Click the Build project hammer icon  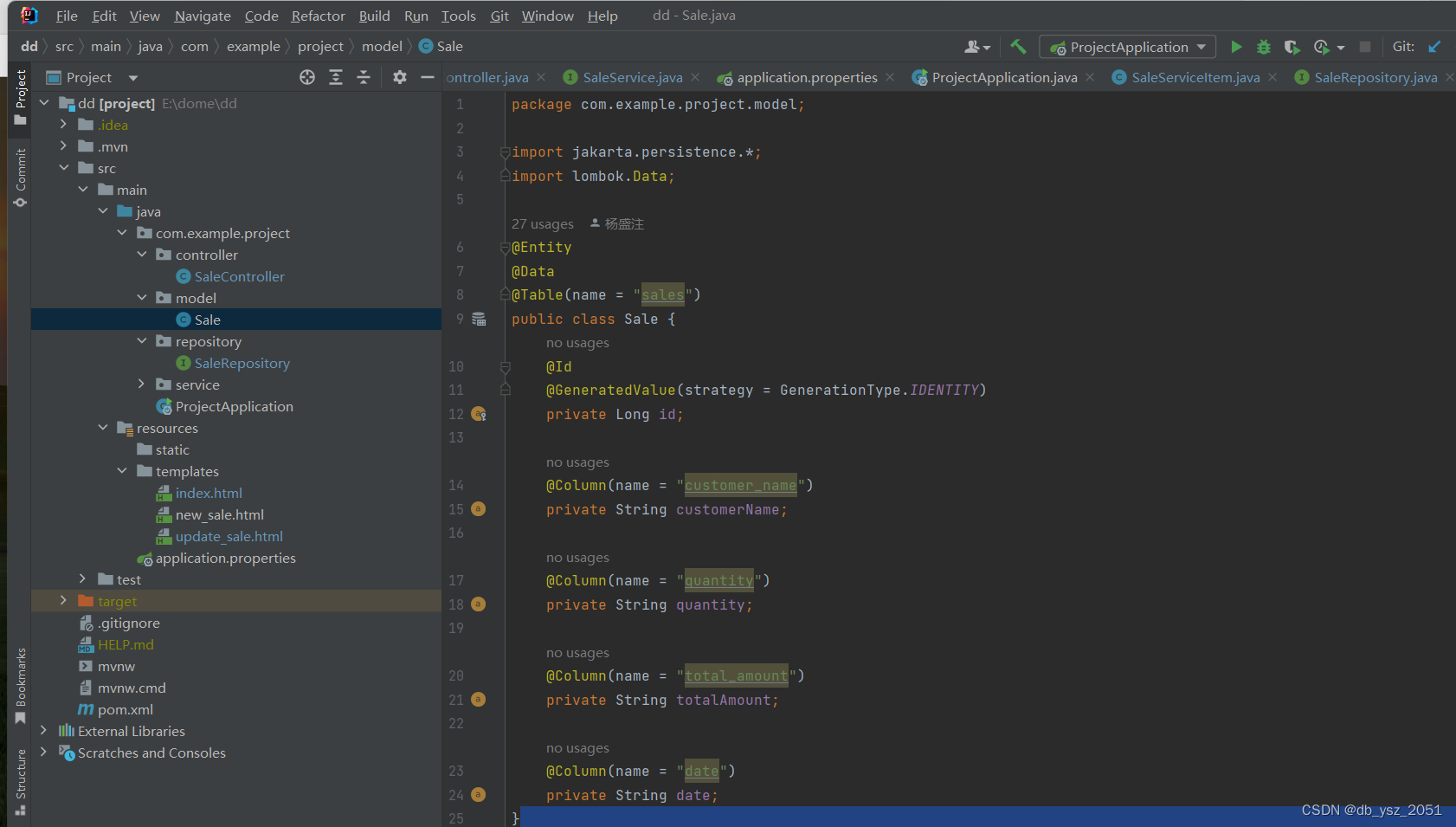1018,47
